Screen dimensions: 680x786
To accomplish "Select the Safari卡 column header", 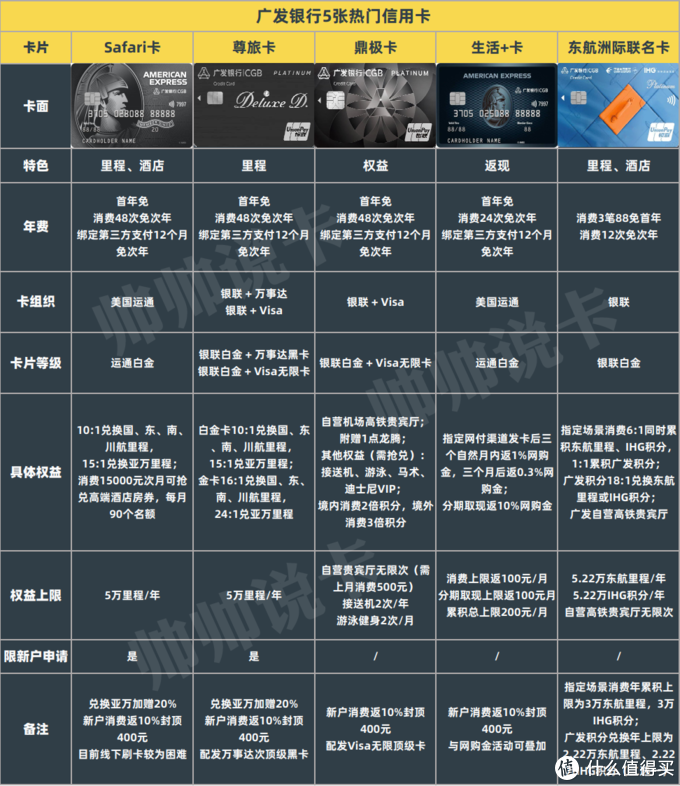I will [x=133, y=47].
